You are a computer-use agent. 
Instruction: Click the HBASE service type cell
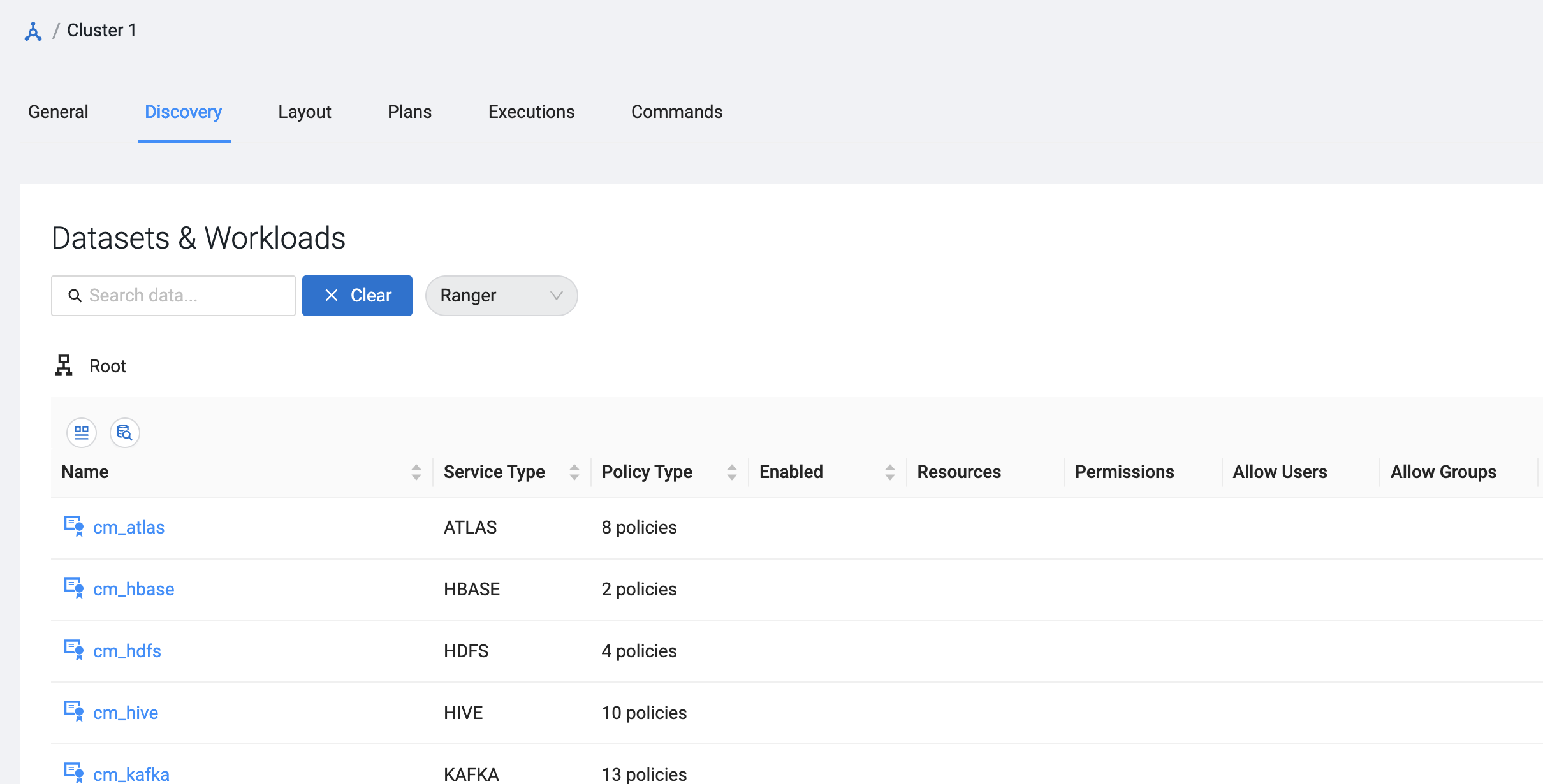[472, 590]
